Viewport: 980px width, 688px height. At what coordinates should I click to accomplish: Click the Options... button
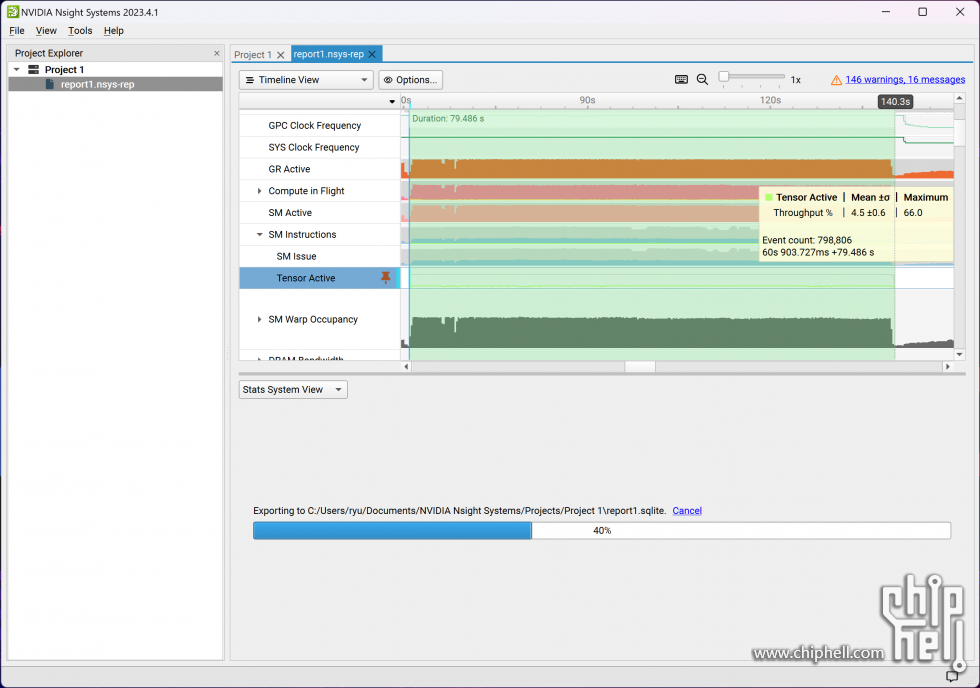411,80
